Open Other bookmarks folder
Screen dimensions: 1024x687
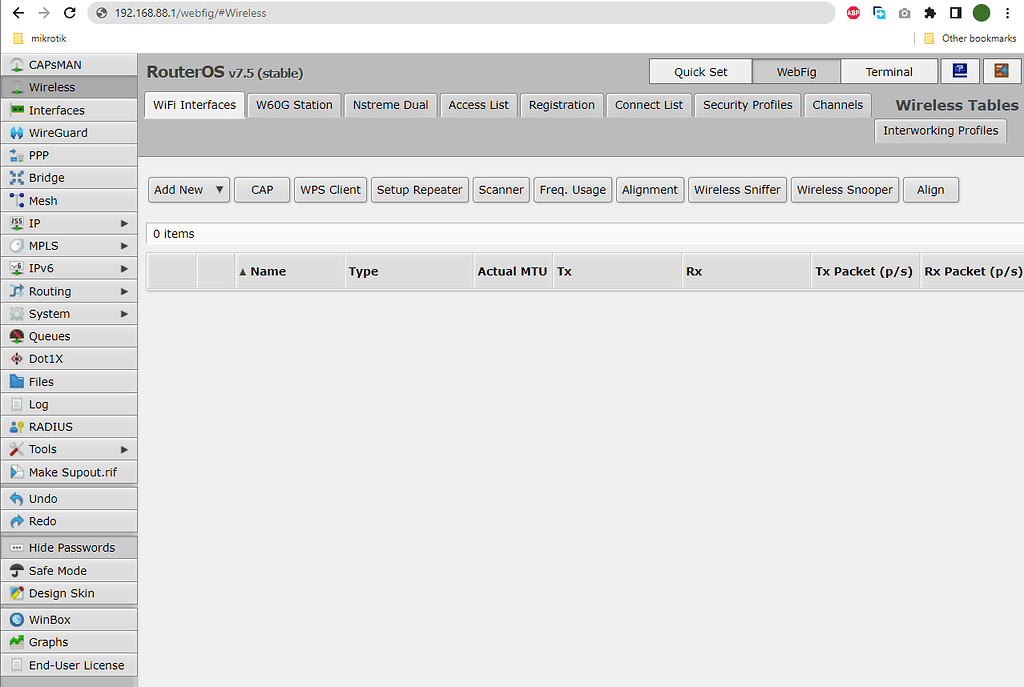[x=970, y=39]
